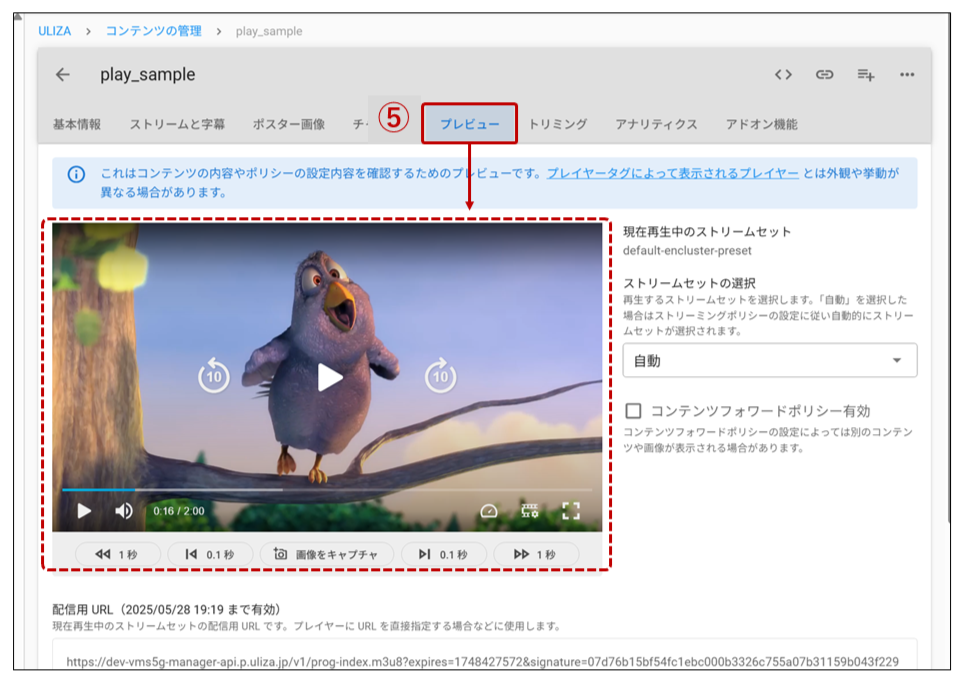Image resolution: width=962 pixels, height=677 pixels.
Task: Switch to the ポスター画像 tab
Action: click(x=289, y=125)
